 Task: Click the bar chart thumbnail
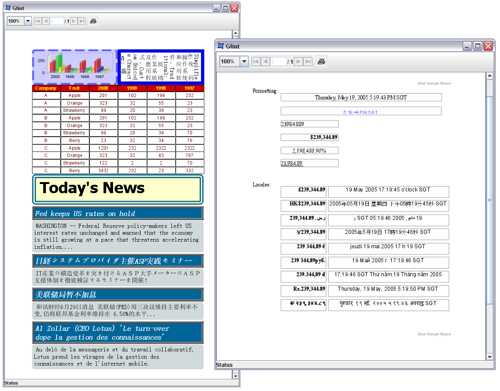pos(74,67)
